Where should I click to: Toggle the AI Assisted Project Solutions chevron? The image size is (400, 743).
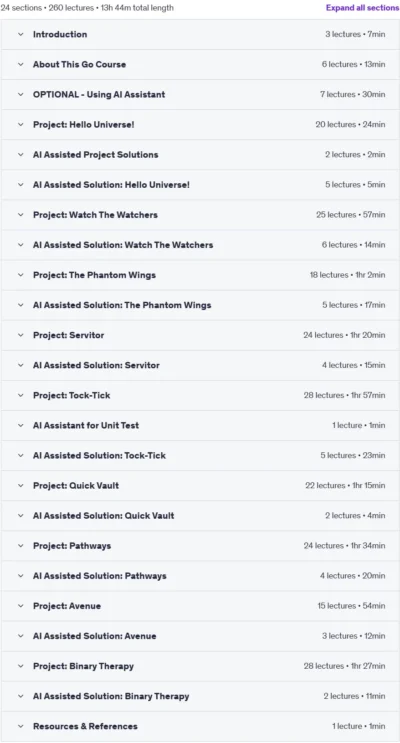[x=20, y=154]
